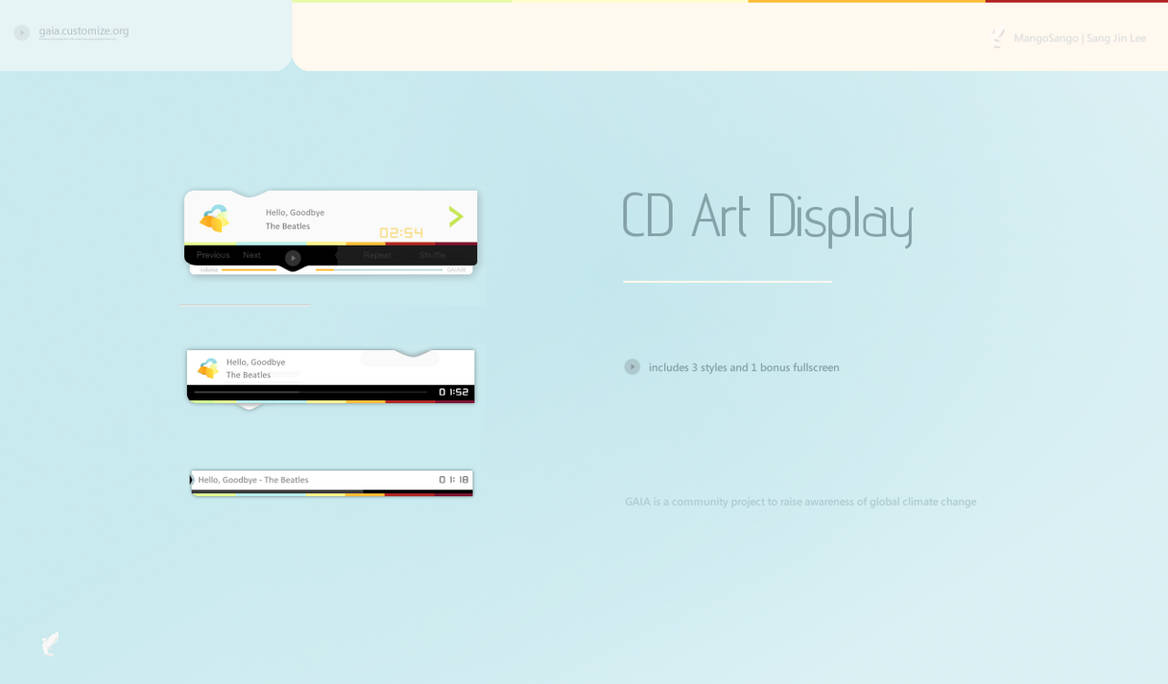Click the paintbrush icon beside MangoSango
The image size is (1168, 684).
point(997,37)
